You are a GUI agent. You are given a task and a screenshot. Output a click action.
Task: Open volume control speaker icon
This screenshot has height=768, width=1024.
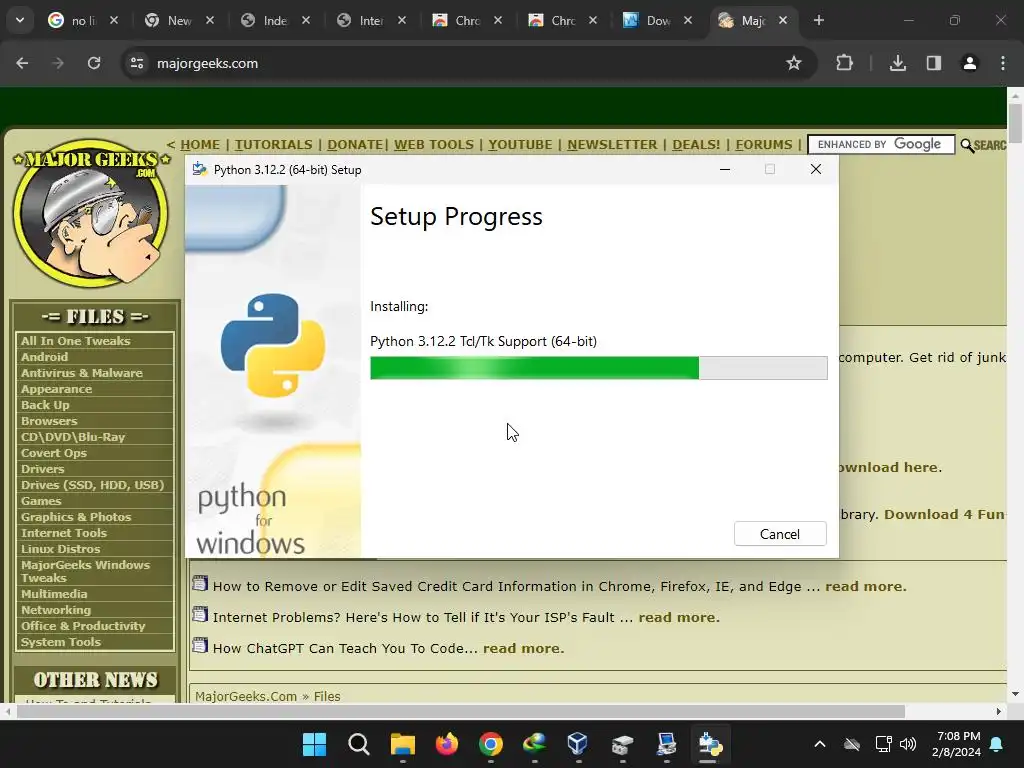tap(908, 744)
